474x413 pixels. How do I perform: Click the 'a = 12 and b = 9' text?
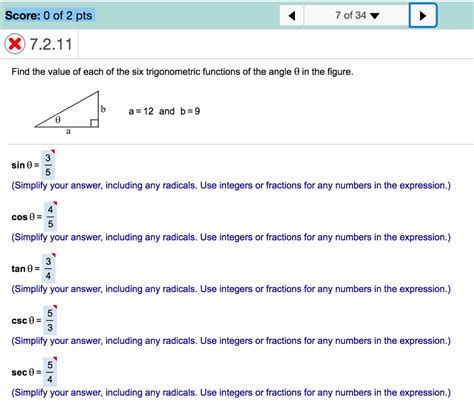click(x=164, y=111)
